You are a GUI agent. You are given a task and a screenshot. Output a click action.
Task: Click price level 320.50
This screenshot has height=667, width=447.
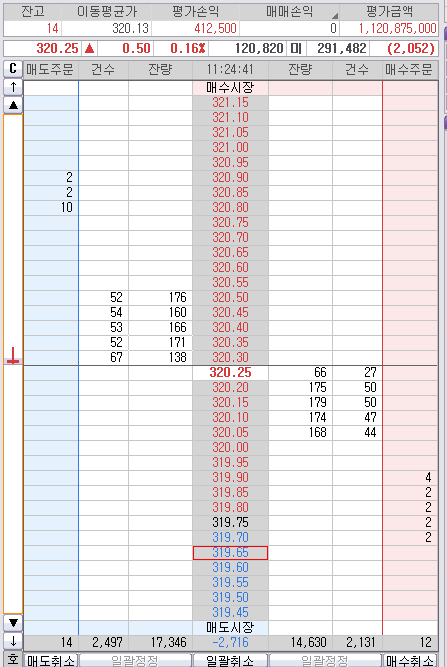pyautogui.click(x=230, y=297)
